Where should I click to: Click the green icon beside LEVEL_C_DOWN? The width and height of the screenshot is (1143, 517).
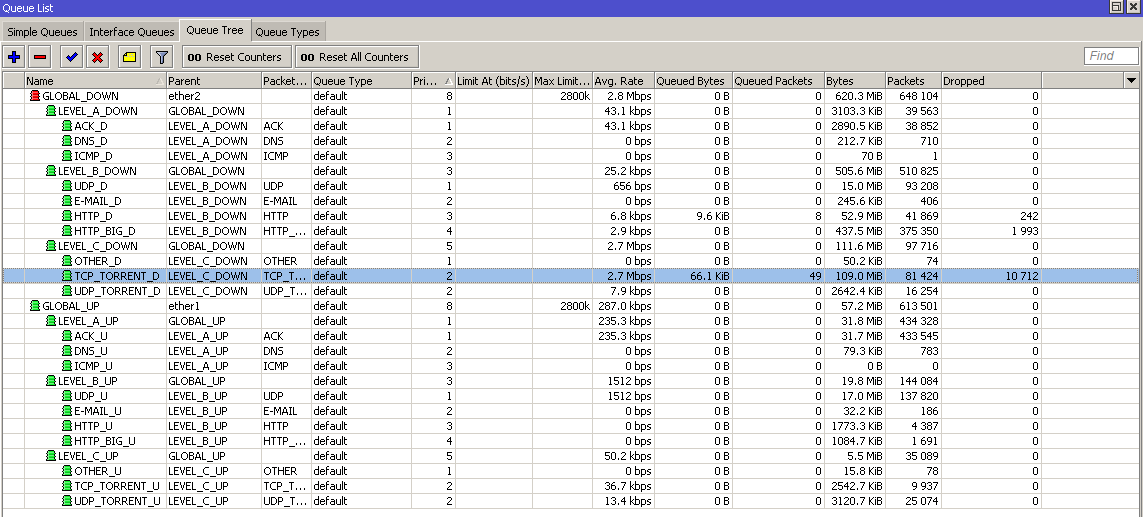point(50,246)
